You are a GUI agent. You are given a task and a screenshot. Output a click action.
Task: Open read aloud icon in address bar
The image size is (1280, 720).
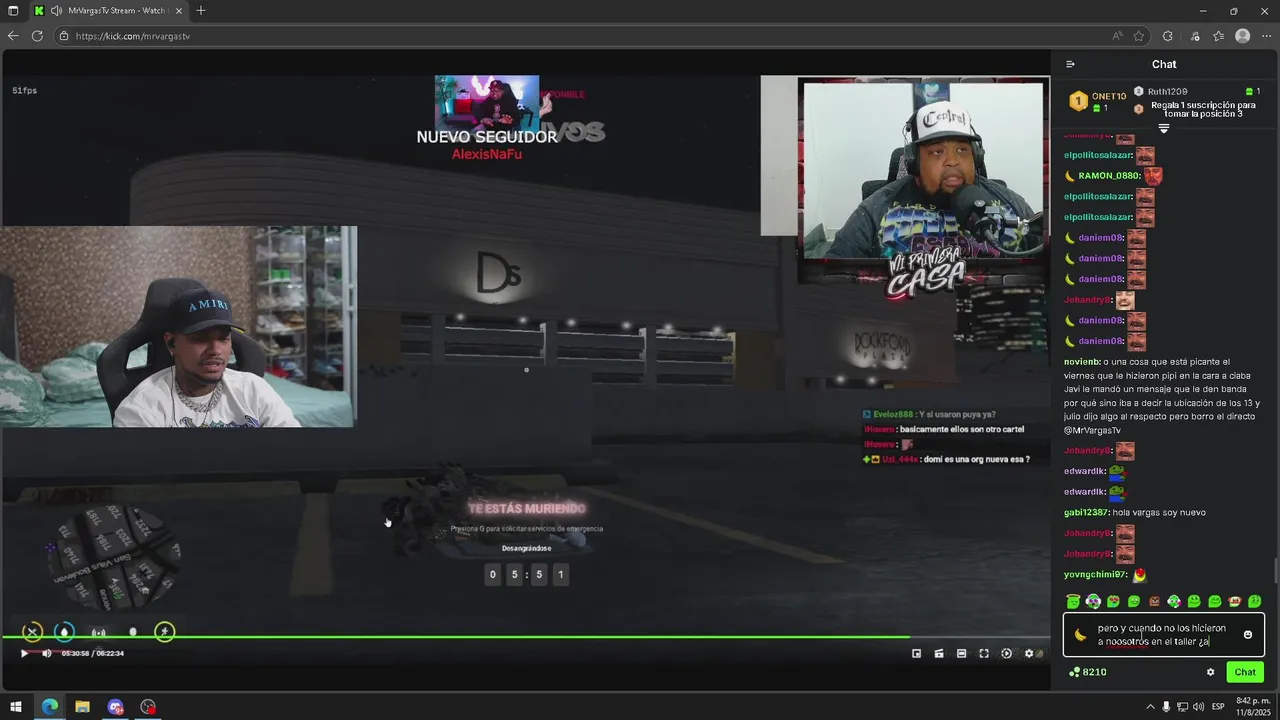click(1117, 36)
